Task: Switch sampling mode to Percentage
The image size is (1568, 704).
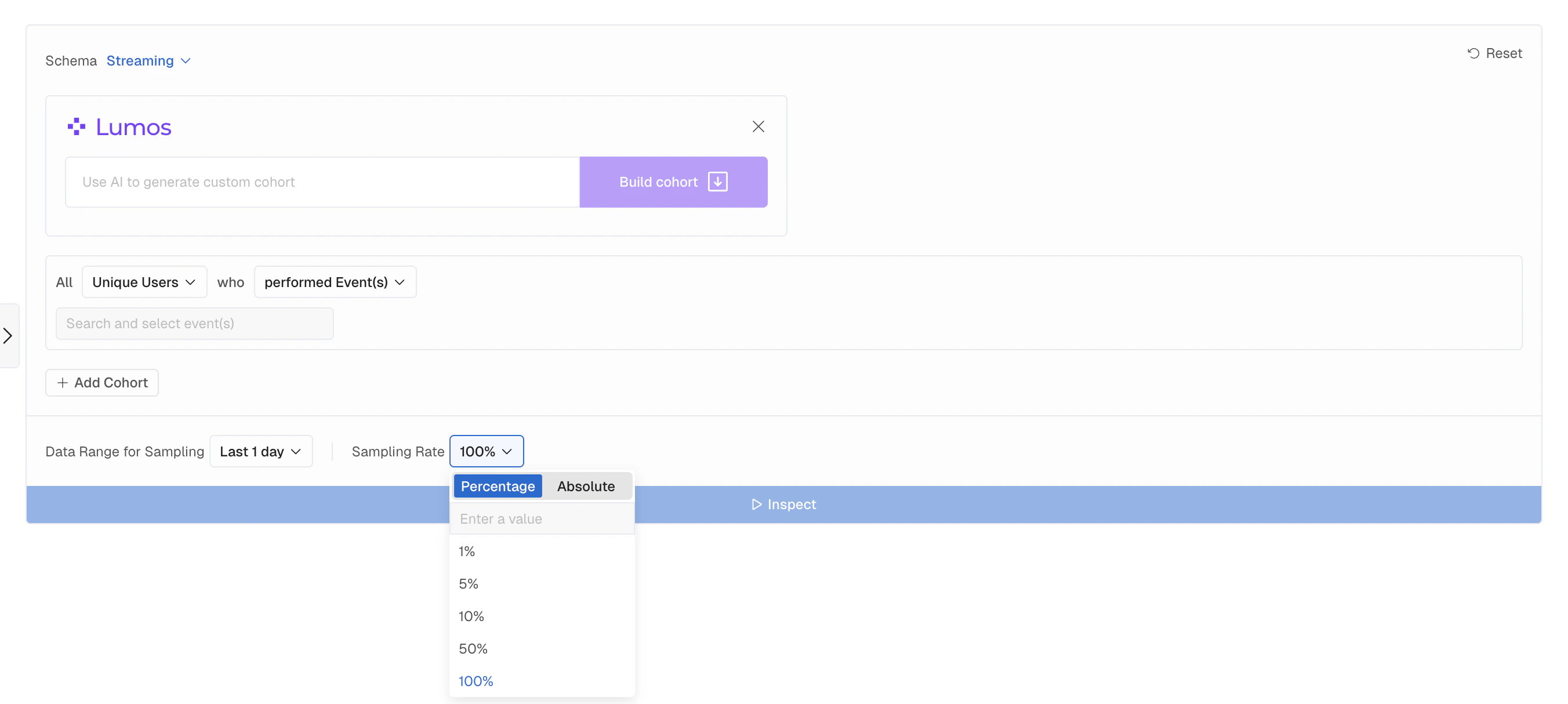Action: (498, 486)
